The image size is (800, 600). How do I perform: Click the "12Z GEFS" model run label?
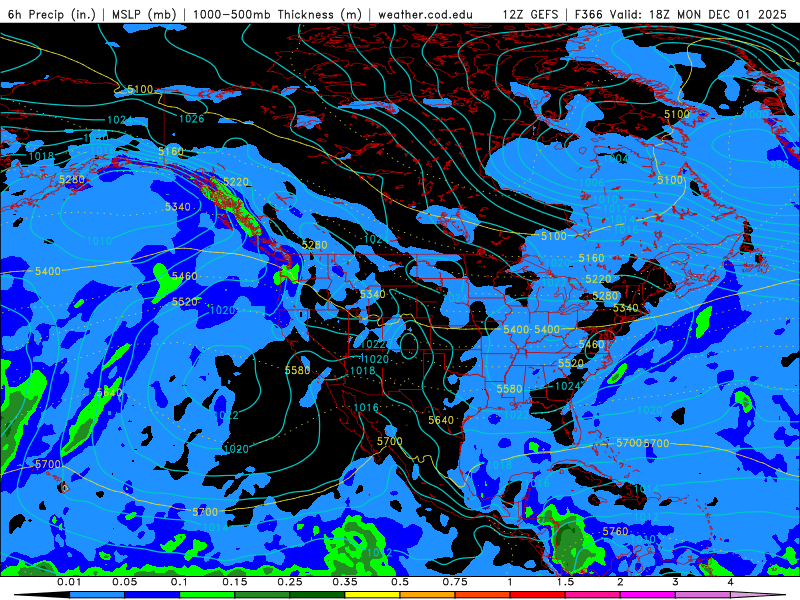531,14
